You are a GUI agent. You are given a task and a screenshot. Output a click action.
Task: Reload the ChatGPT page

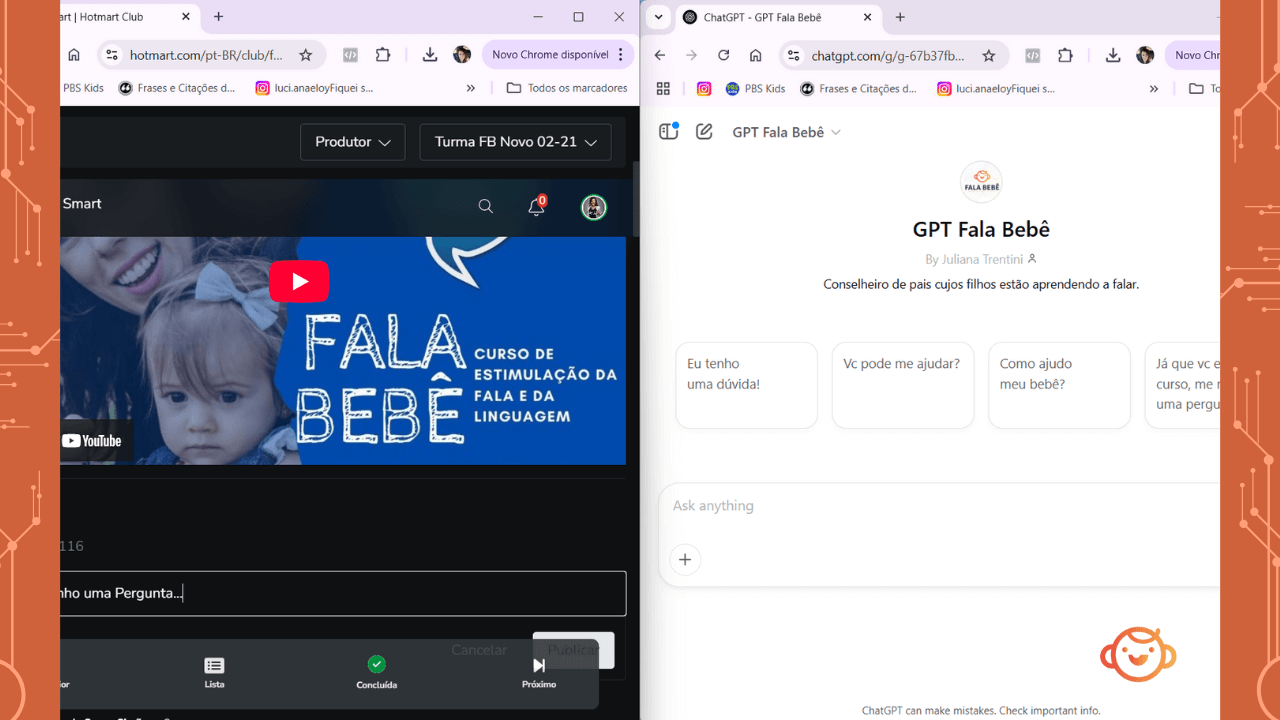pos(723,55)
